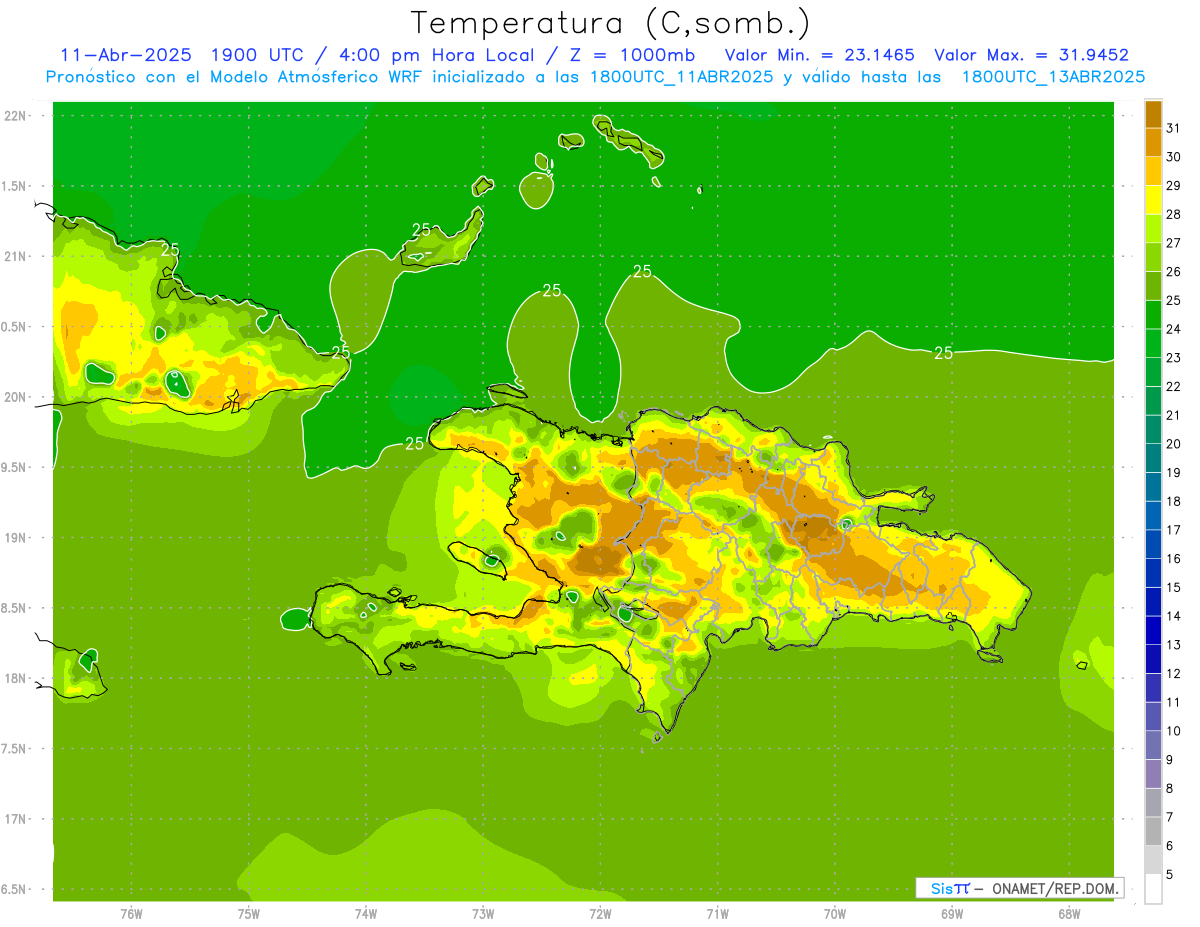Pick the teal legend swatch between 19 and 20

pyautogui.click(x=1153, y=458)
